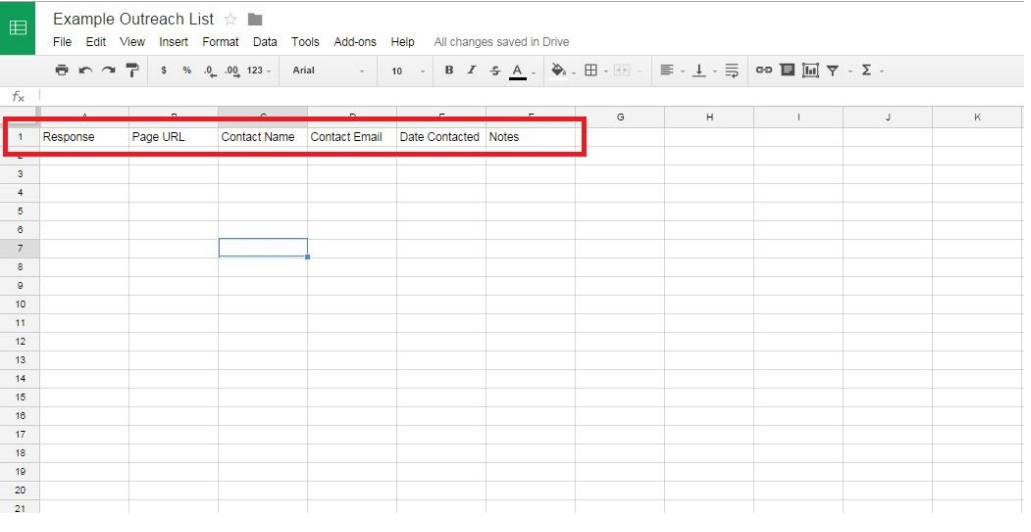Click the filter funnel icon
Viewport: 1031px width, 532px height.
(x=832, y=71)
